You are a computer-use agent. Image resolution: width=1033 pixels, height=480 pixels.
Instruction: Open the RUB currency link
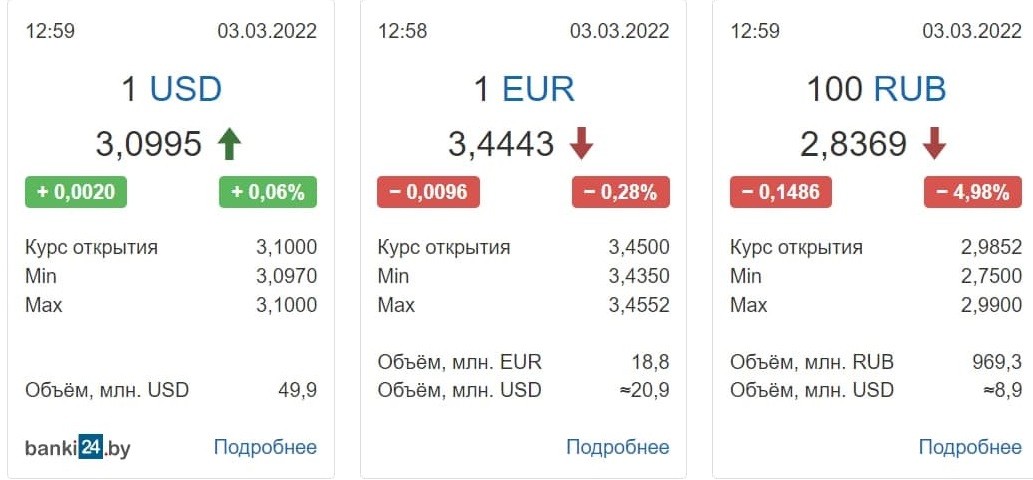coord(910,89)
